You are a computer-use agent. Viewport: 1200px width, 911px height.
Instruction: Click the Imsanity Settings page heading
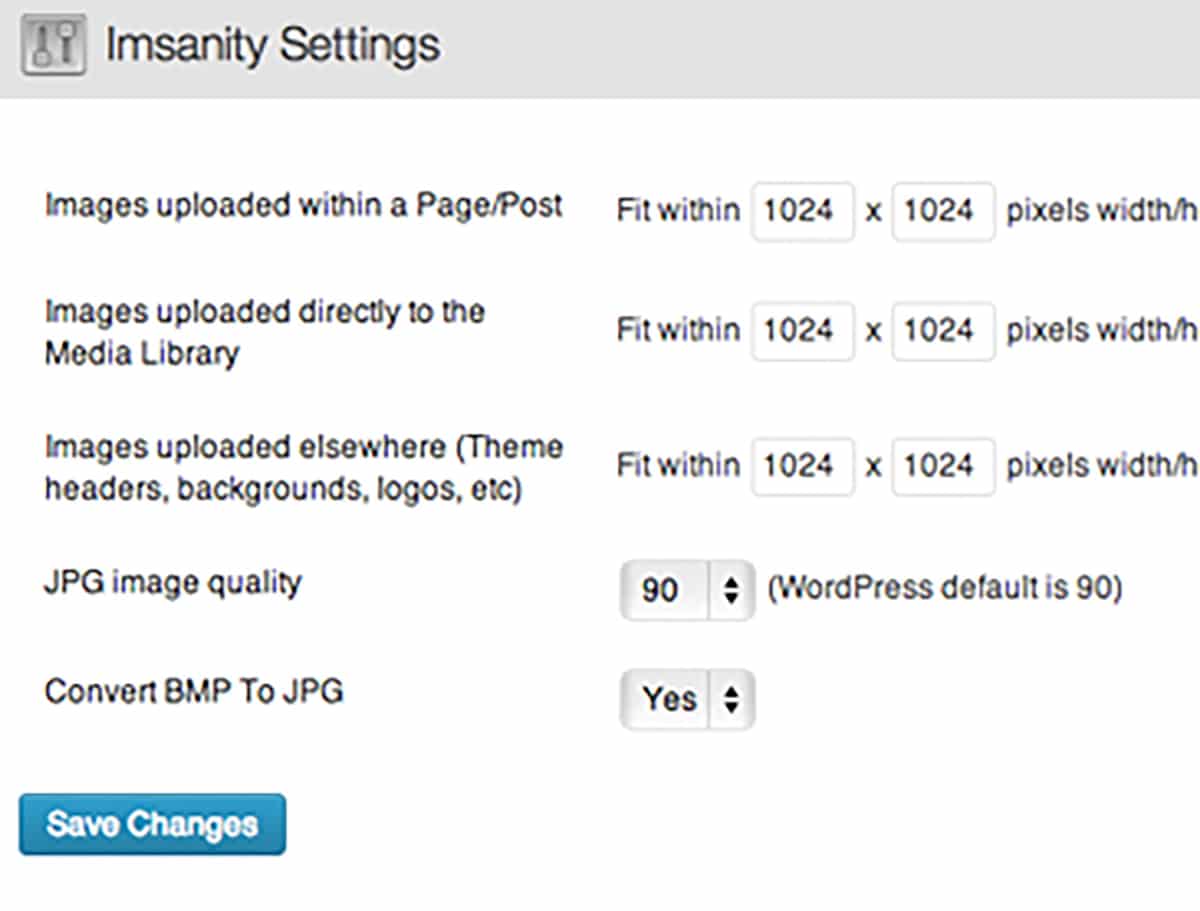click(272, 46)
